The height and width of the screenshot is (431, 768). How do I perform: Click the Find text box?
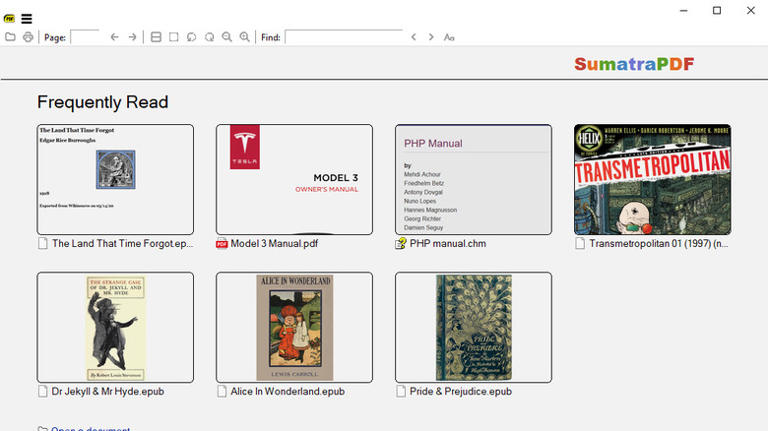click(x=343, y=37)
